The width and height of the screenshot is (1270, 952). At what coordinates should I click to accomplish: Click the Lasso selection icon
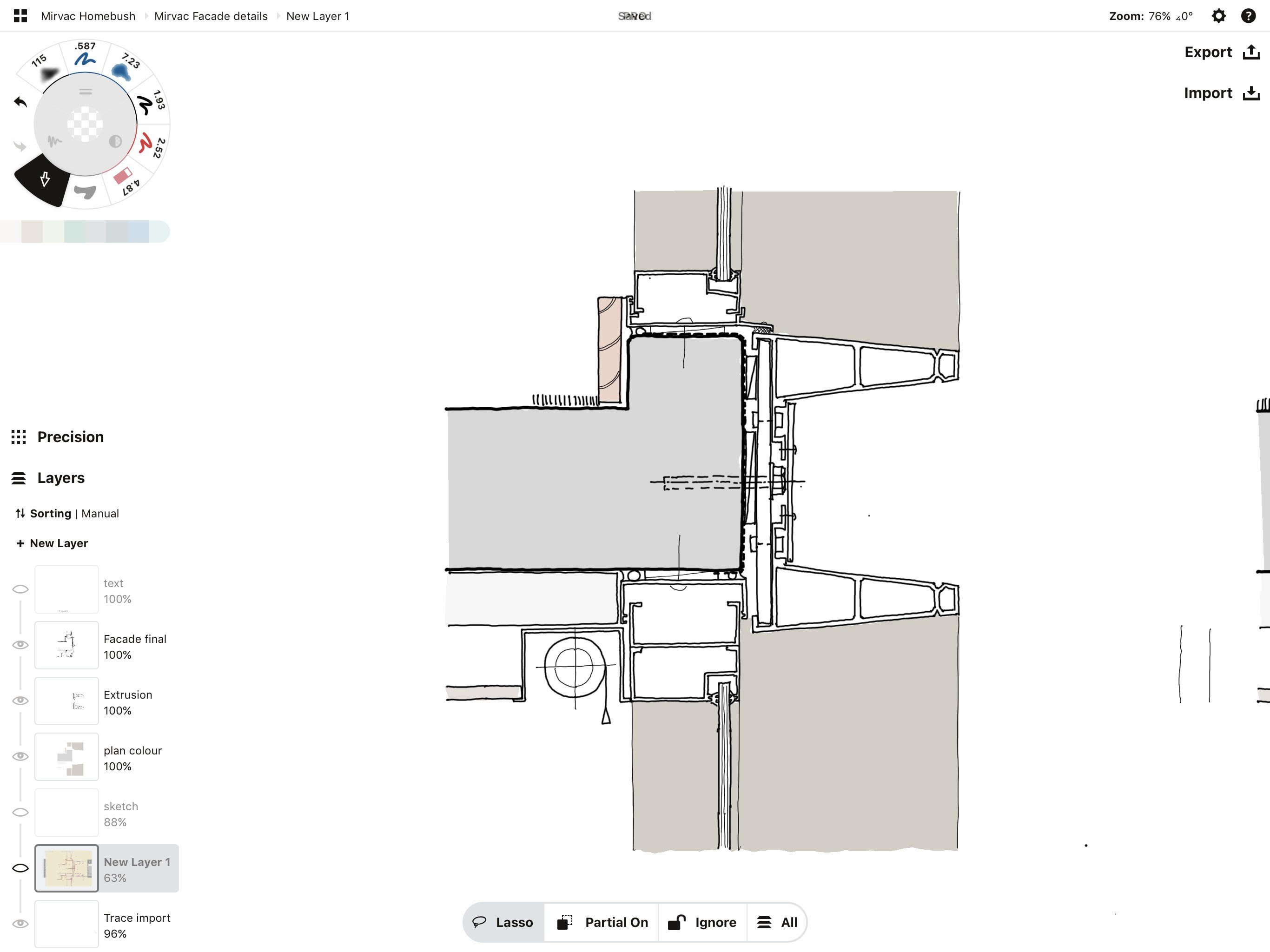coord(479,922)
